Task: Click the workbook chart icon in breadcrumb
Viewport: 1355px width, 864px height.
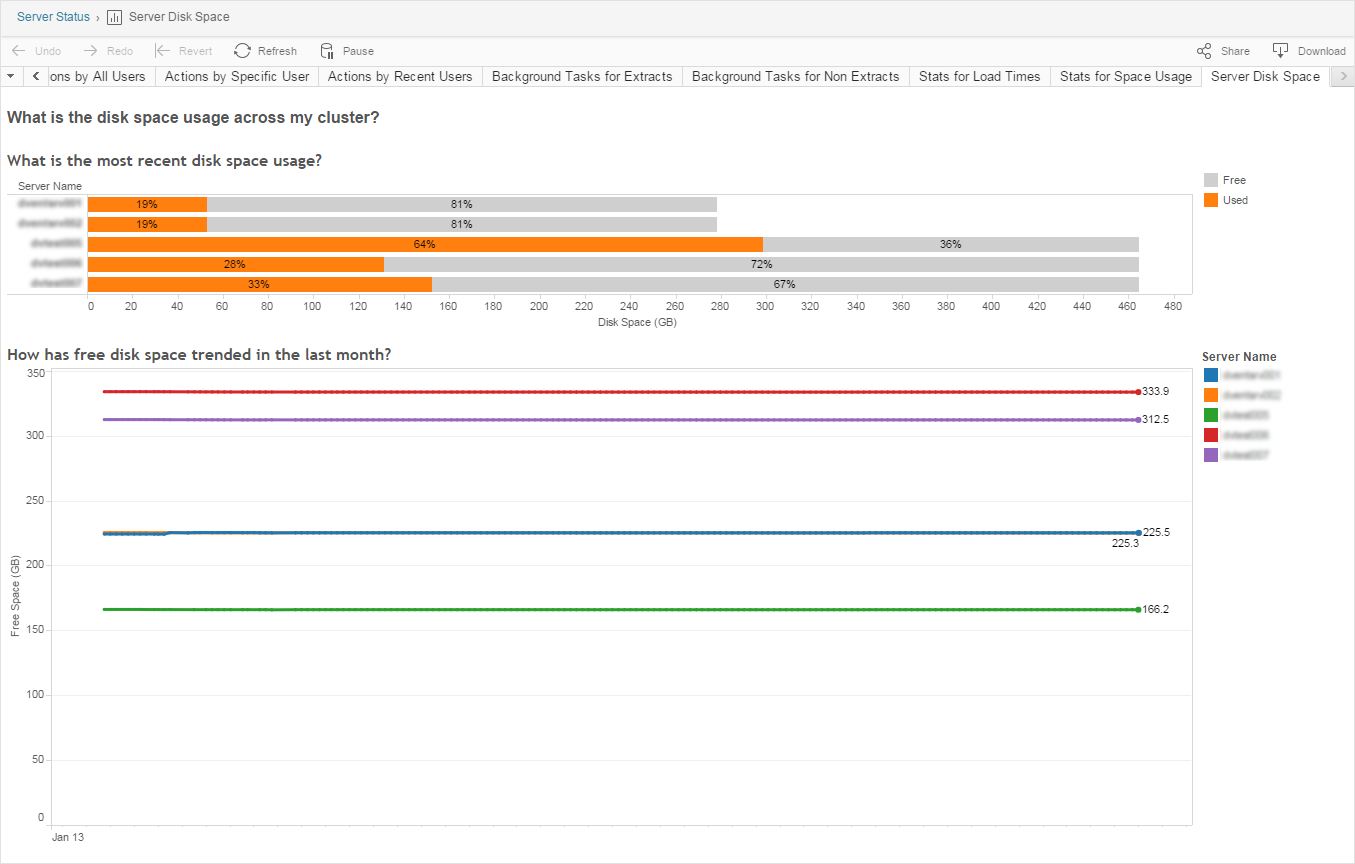Action: point(114,17)
